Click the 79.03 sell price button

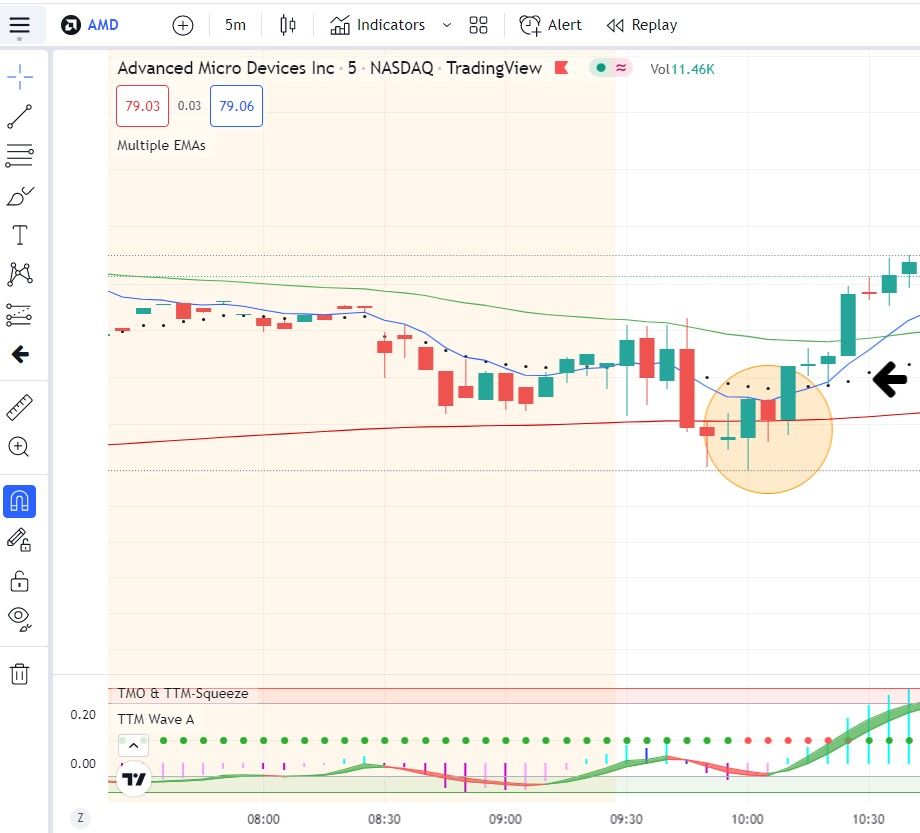[x=143, y=106]
